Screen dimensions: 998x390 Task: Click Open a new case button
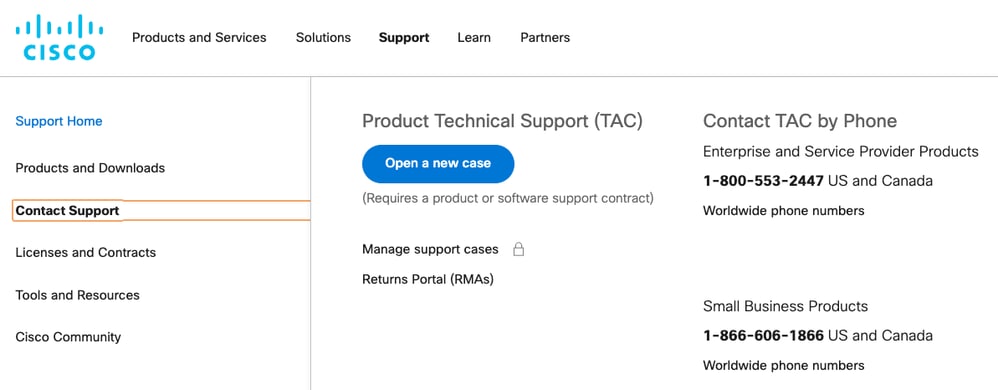pos(438,164)
